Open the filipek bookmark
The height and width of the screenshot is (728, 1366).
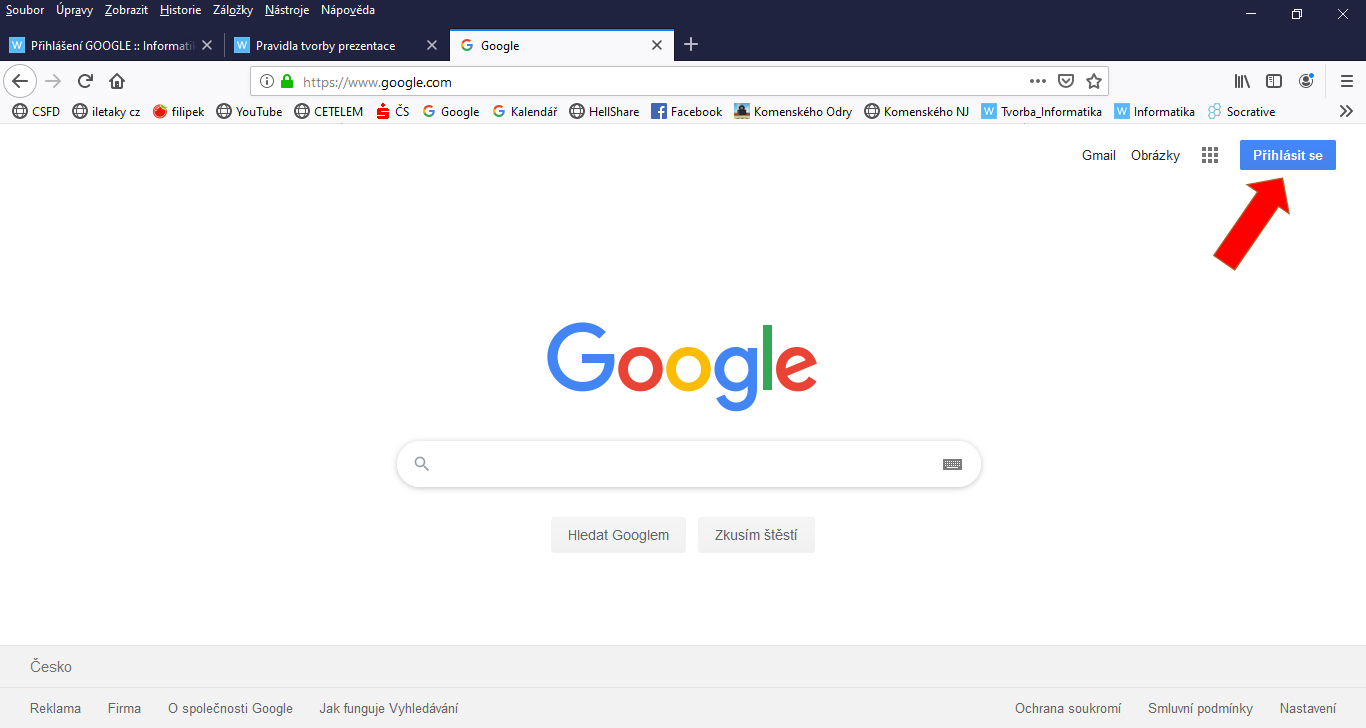click(178, 112)
